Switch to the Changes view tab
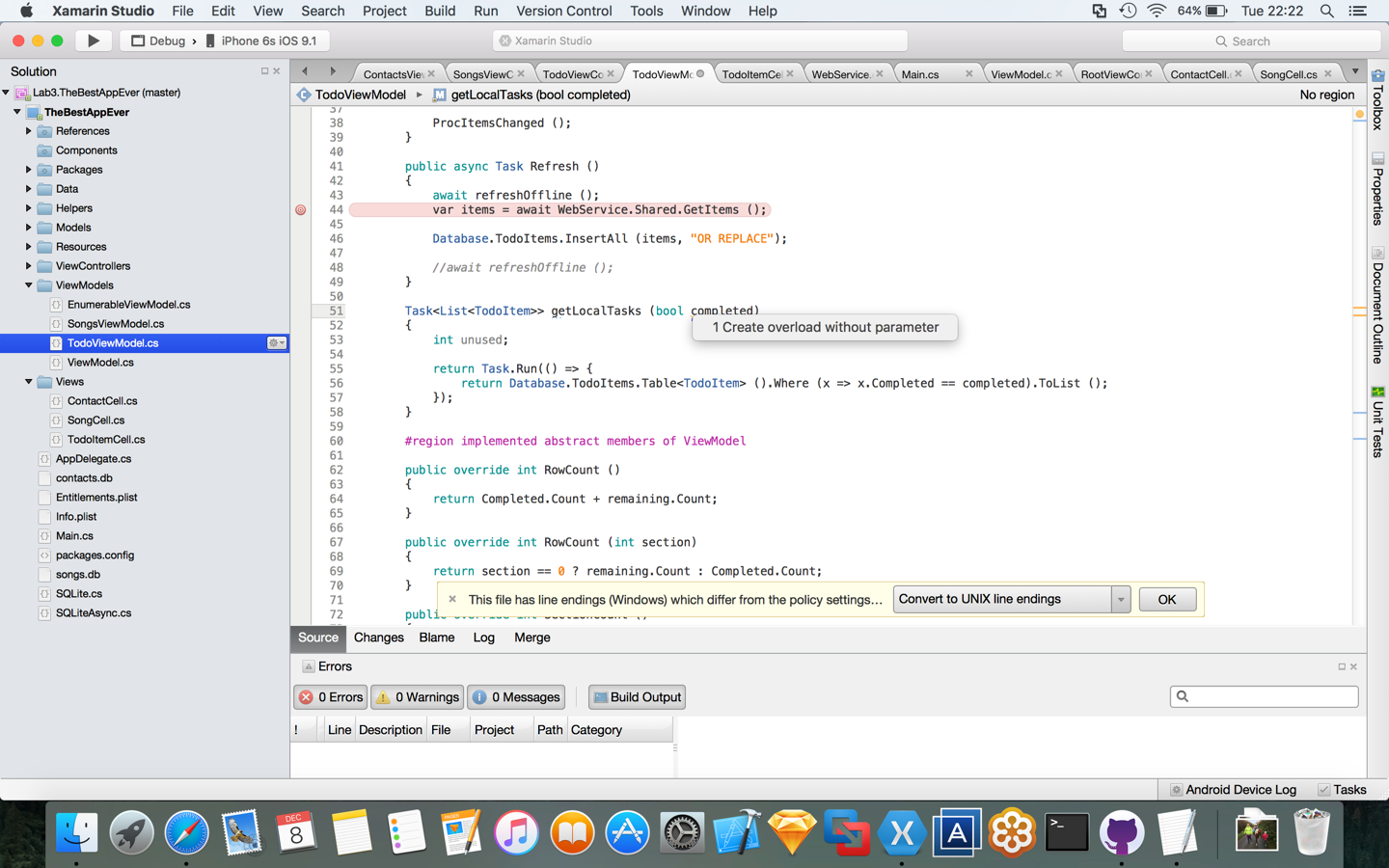Viewport: 1389px width, 868px height. click(x=378, y=637)
